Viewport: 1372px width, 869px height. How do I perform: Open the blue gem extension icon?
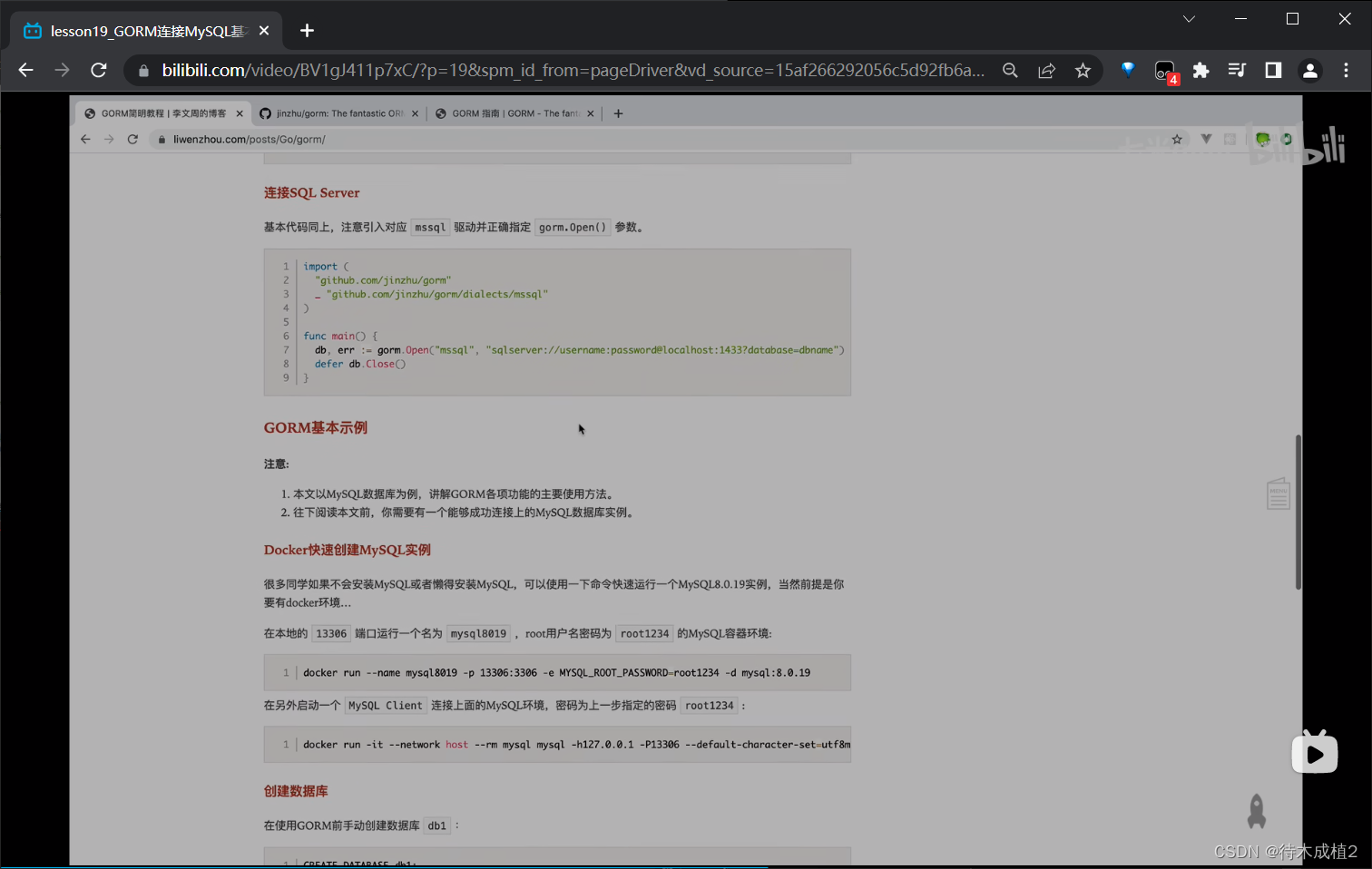click(x=1128, y=70)
